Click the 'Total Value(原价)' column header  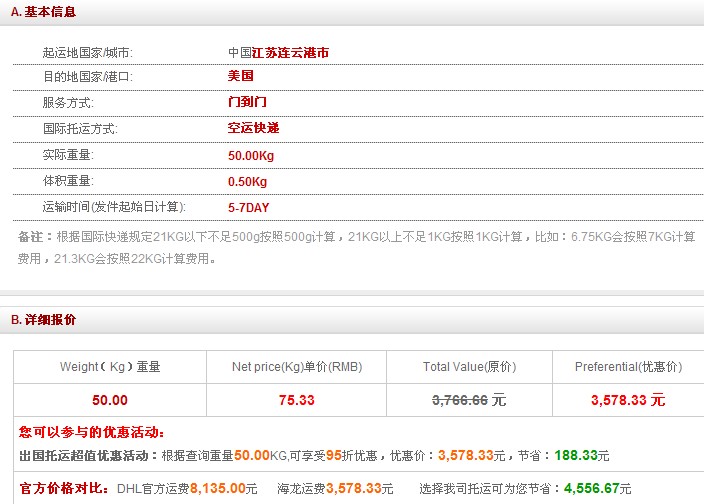(x=469, y=367)
